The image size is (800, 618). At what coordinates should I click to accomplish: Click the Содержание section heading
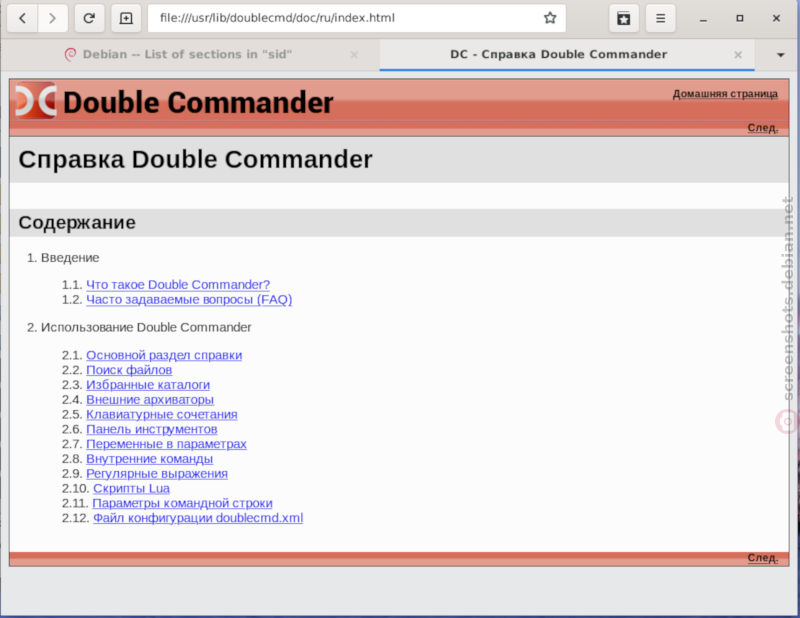click(x=77, y=223)
